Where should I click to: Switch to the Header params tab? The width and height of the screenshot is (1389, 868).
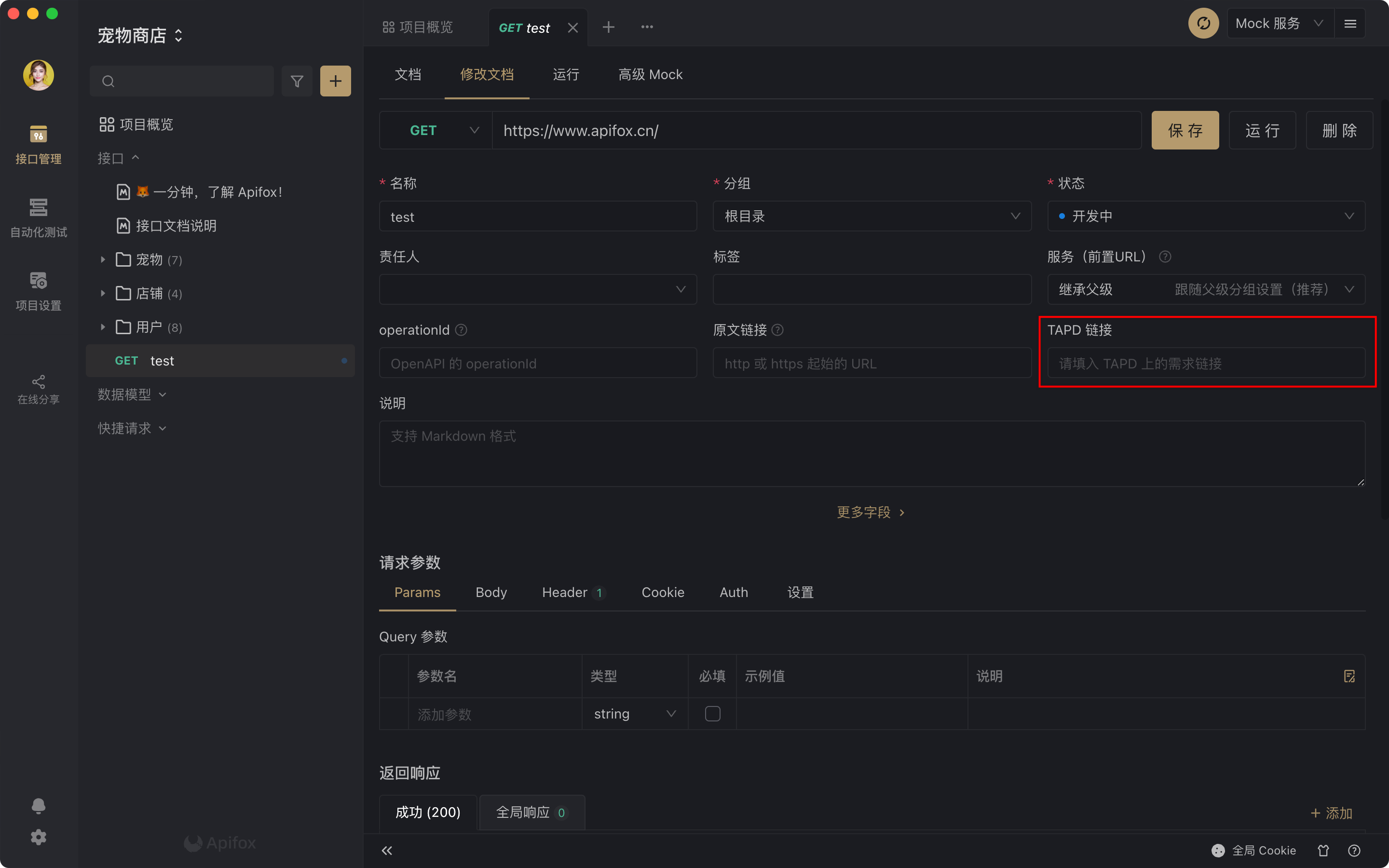(x=565, y=592)
